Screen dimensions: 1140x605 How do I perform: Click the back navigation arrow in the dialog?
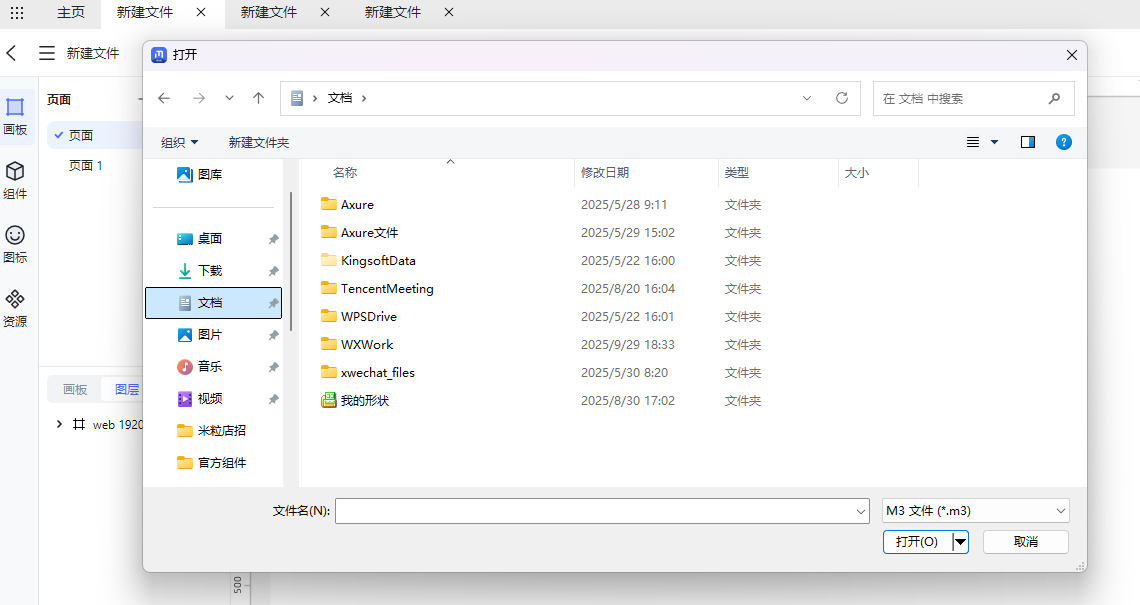(x=164, y=98)
